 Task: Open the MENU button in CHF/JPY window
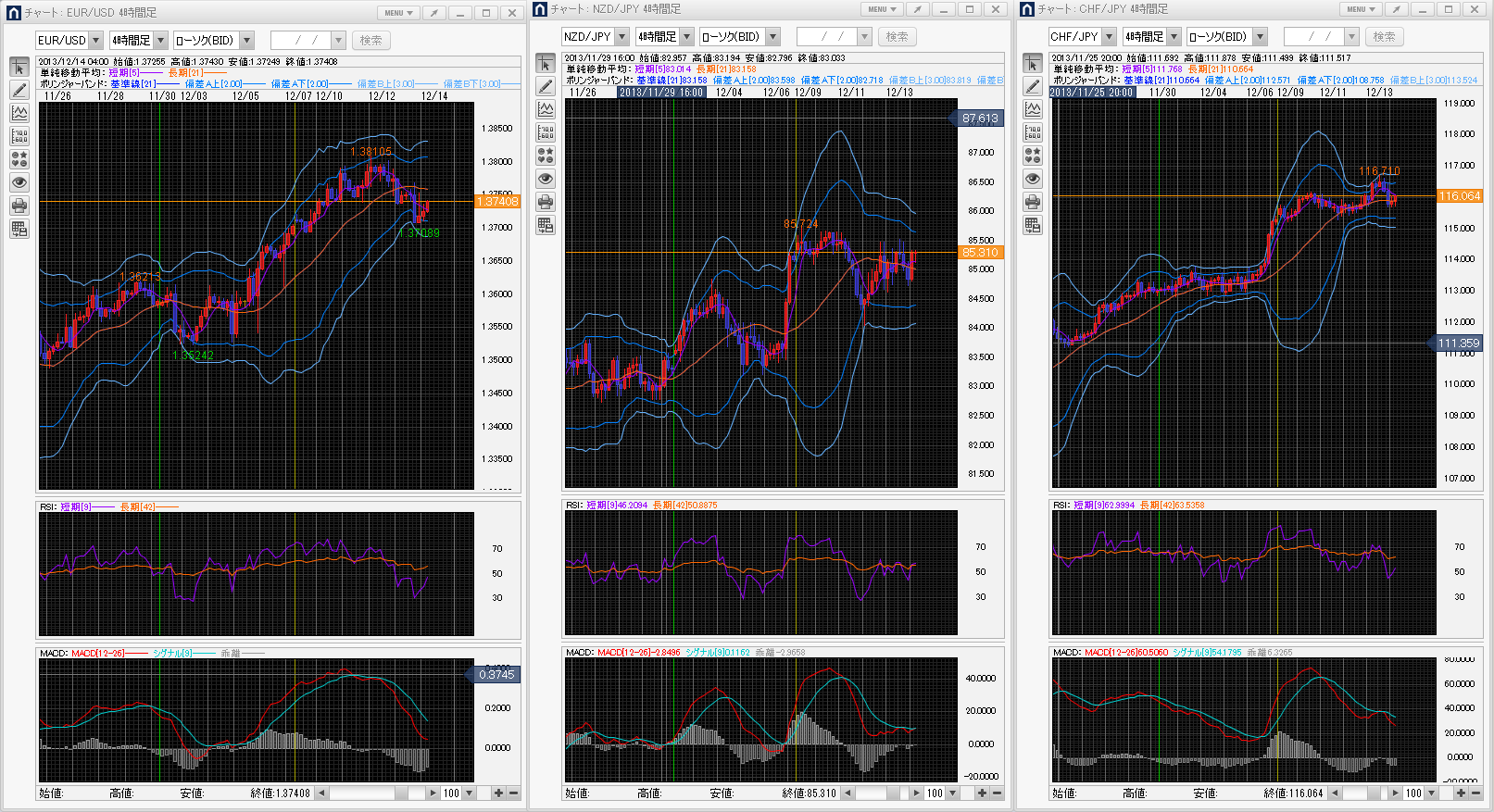1362,9
